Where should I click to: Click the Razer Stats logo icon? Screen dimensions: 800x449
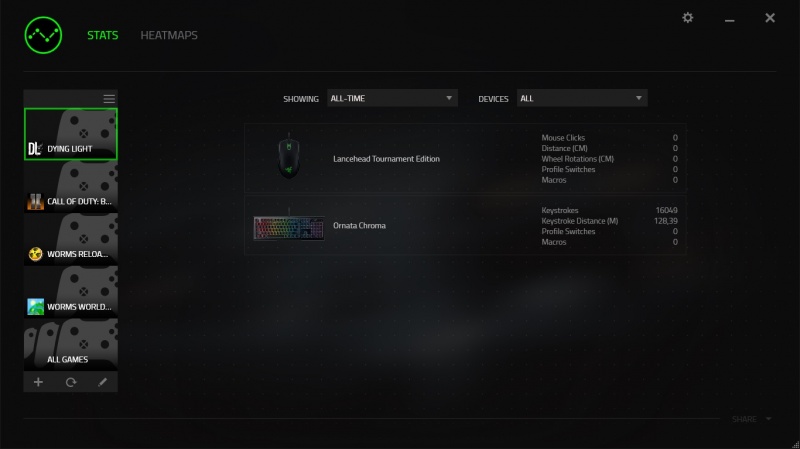pos(43,35)
